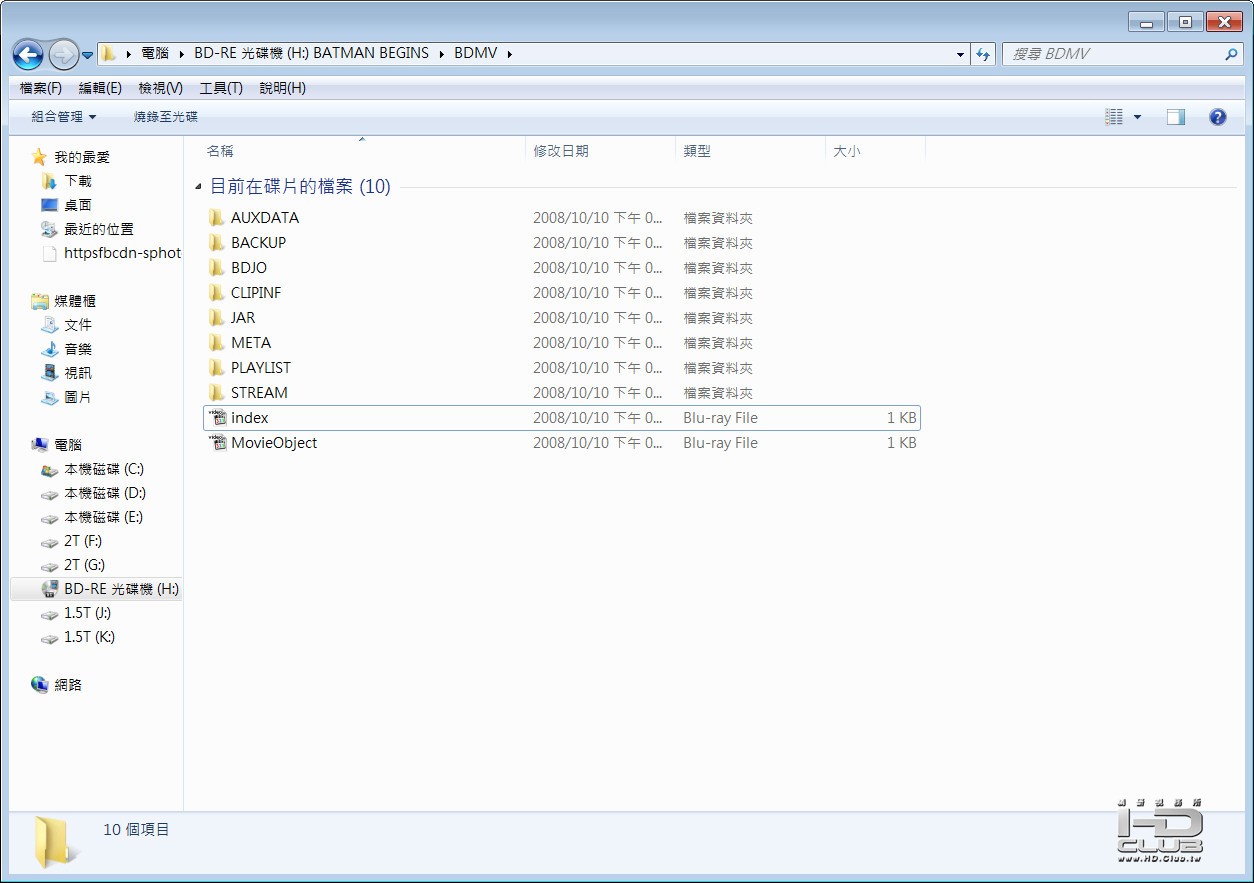The image size is (1254, 883).
Task: Click the 網路 network icon
Action: (x=40, y=685)
